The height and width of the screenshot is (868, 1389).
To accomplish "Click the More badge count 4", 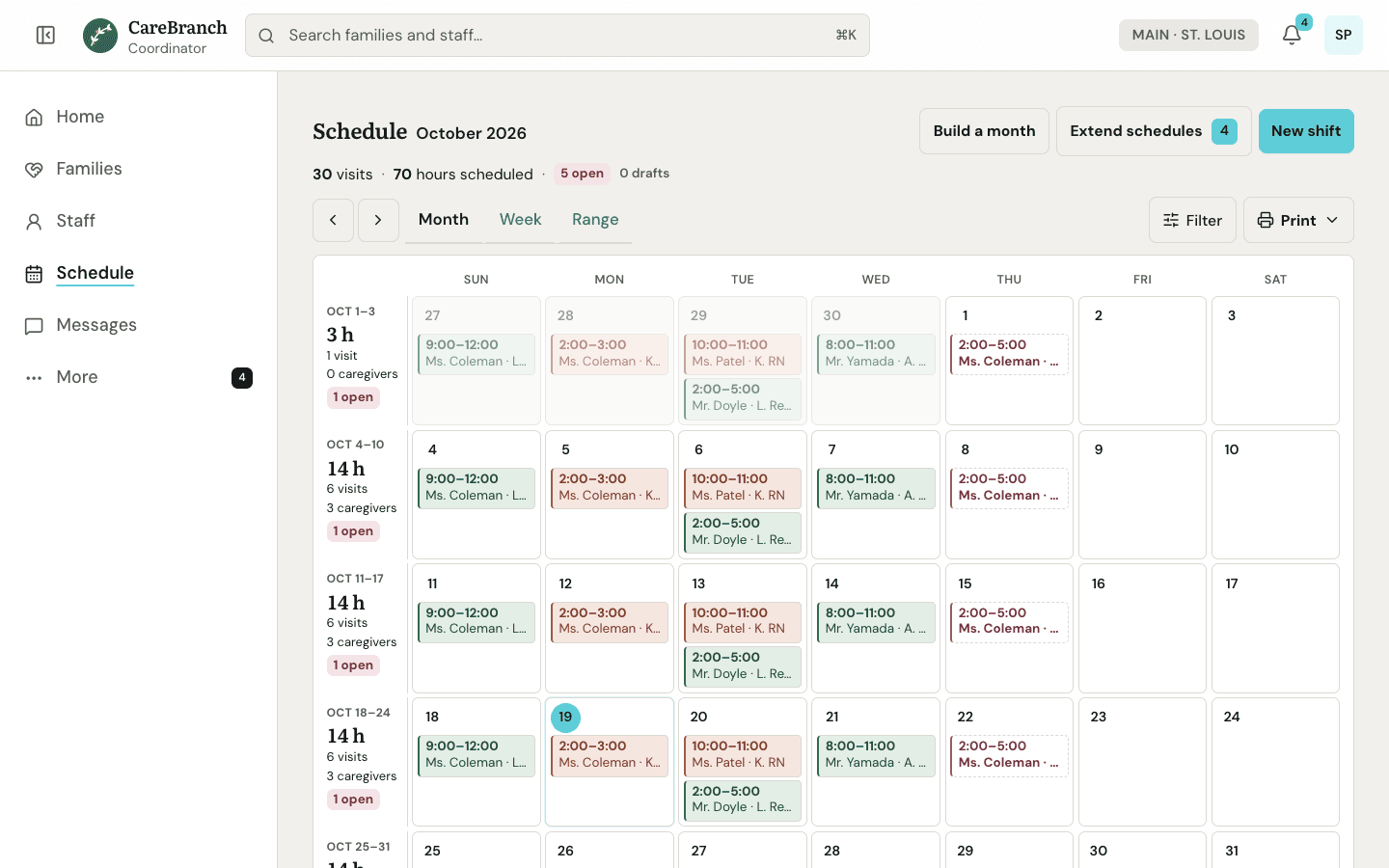I will point(242,378).
